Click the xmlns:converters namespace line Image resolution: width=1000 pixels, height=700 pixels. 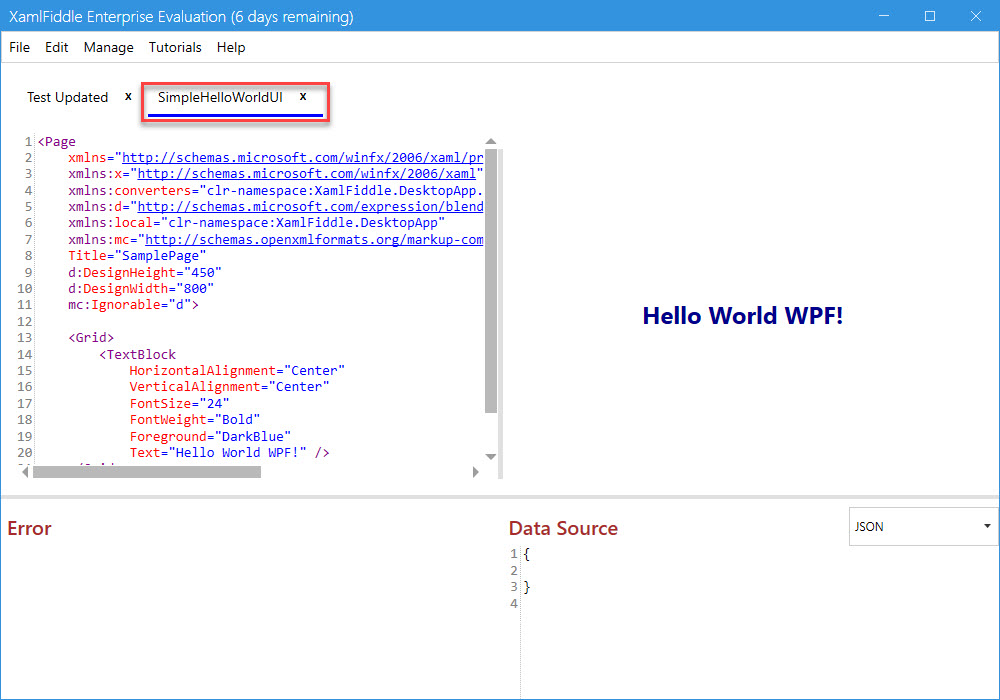[x=276, y=190]
